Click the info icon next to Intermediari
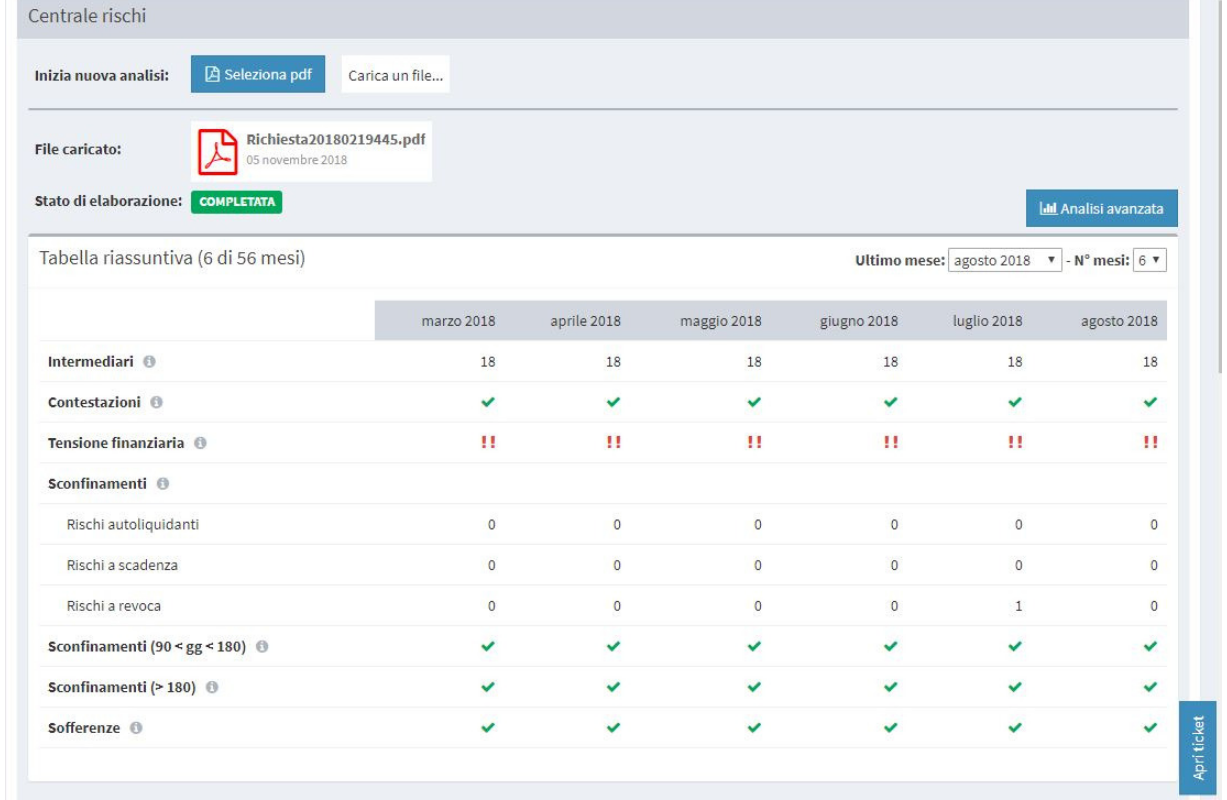Image resolution: width=1227 pixels, height=800 pixels. pyautogui.click(x=148, y=362)
